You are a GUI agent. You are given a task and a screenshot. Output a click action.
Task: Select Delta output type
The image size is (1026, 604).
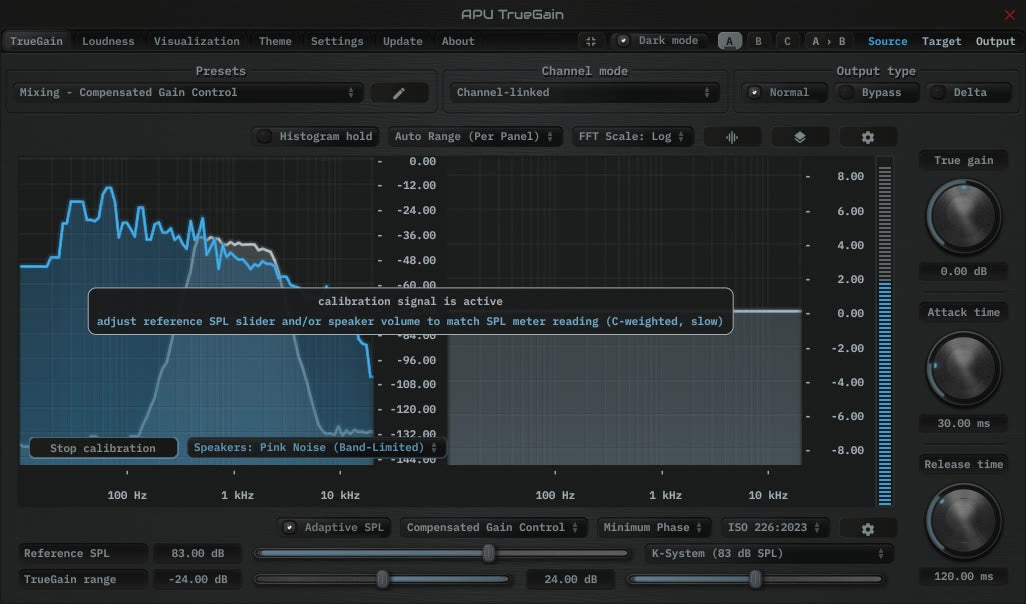[x=968, y=92]
